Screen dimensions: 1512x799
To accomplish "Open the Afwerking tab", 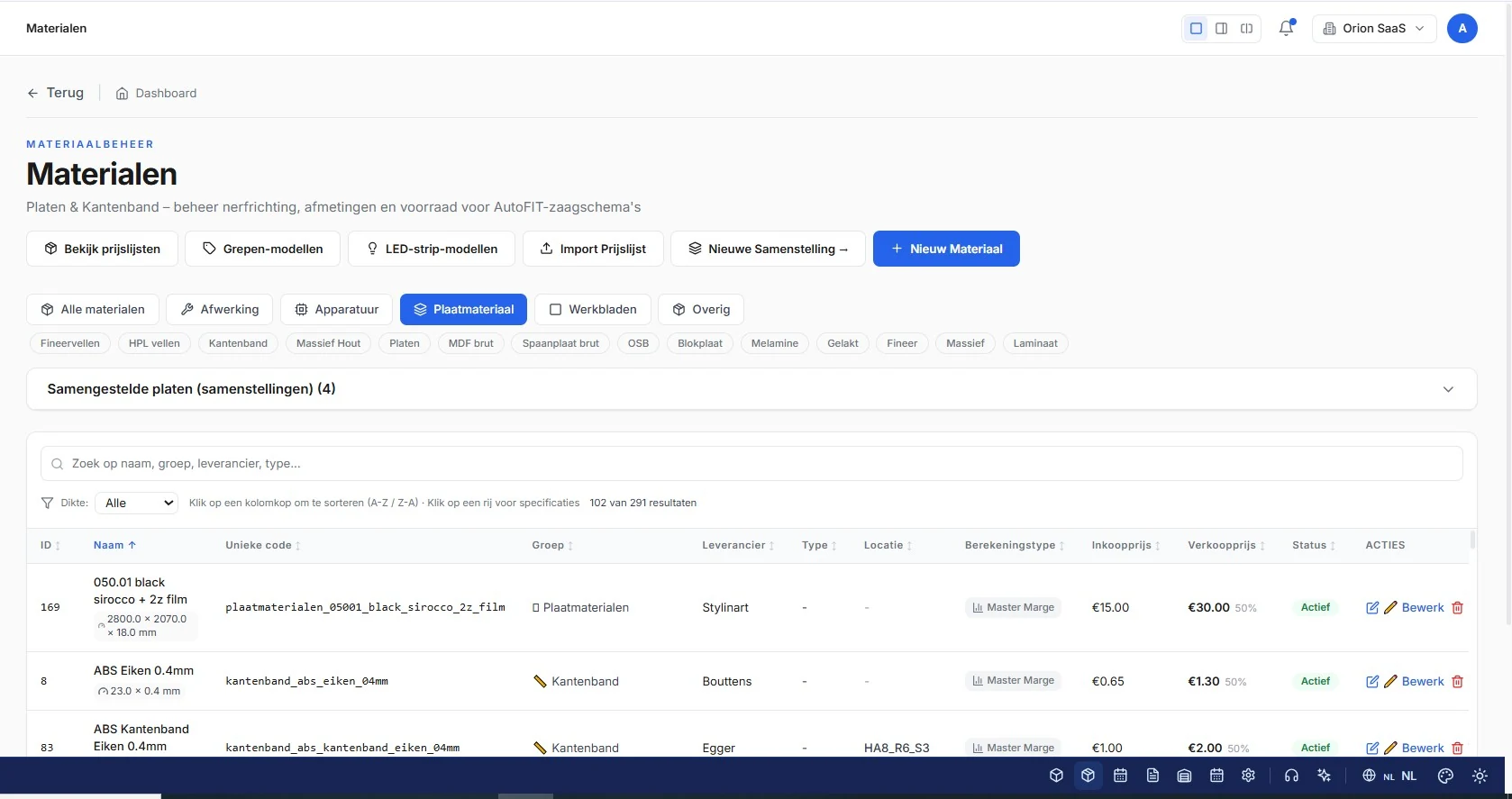I will (220, 310).
